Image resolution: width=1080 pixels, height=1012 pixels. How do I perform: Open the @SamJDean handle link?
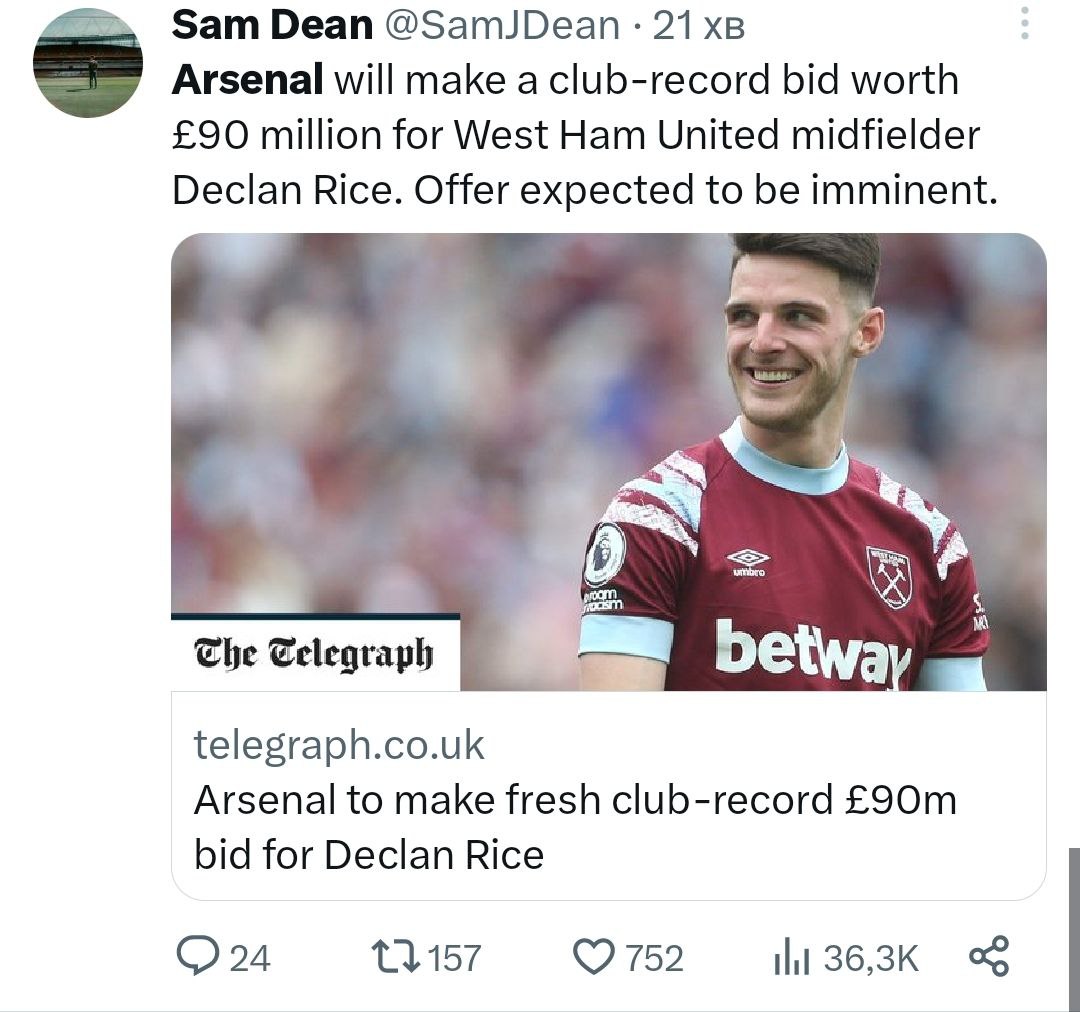503,27
